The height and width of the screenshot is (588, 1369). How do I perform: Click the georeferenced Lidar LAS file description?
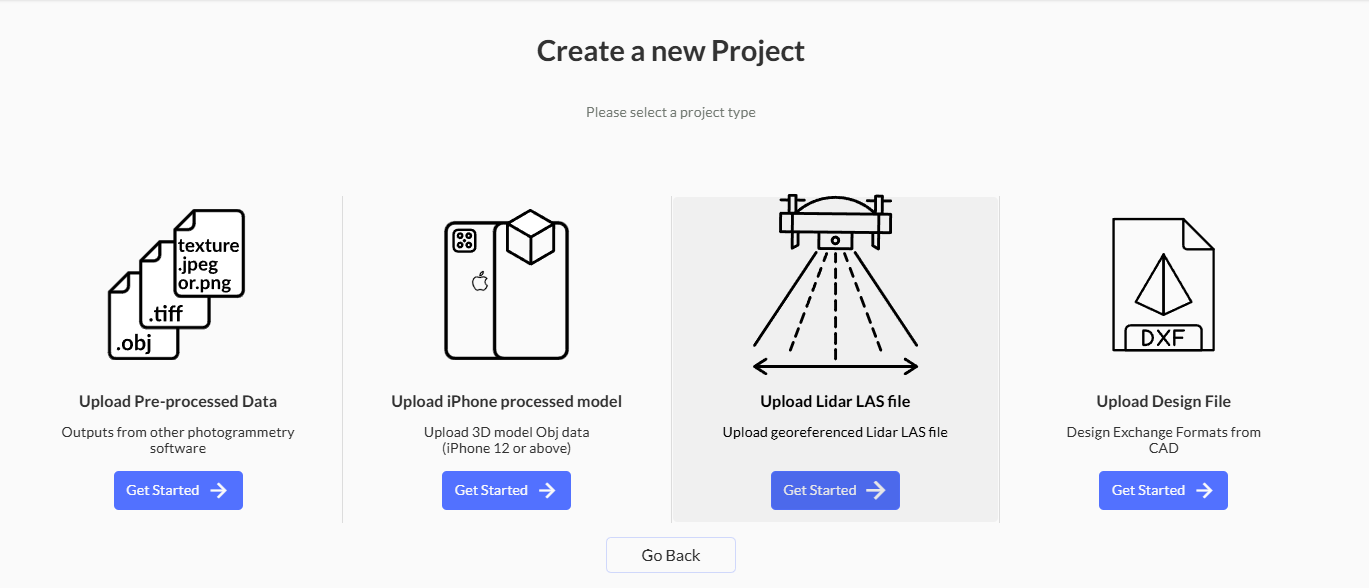(x=835, y=432)
